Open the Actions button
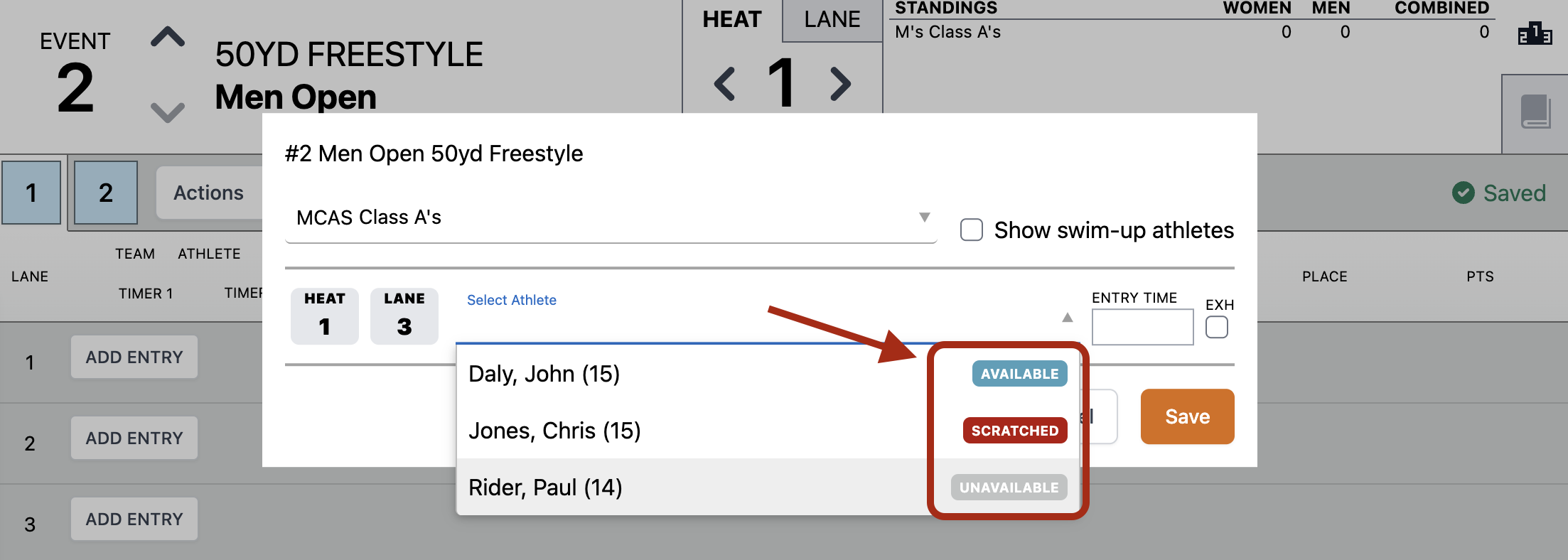The image size is (1568, 560). click(x=208, y=193)
